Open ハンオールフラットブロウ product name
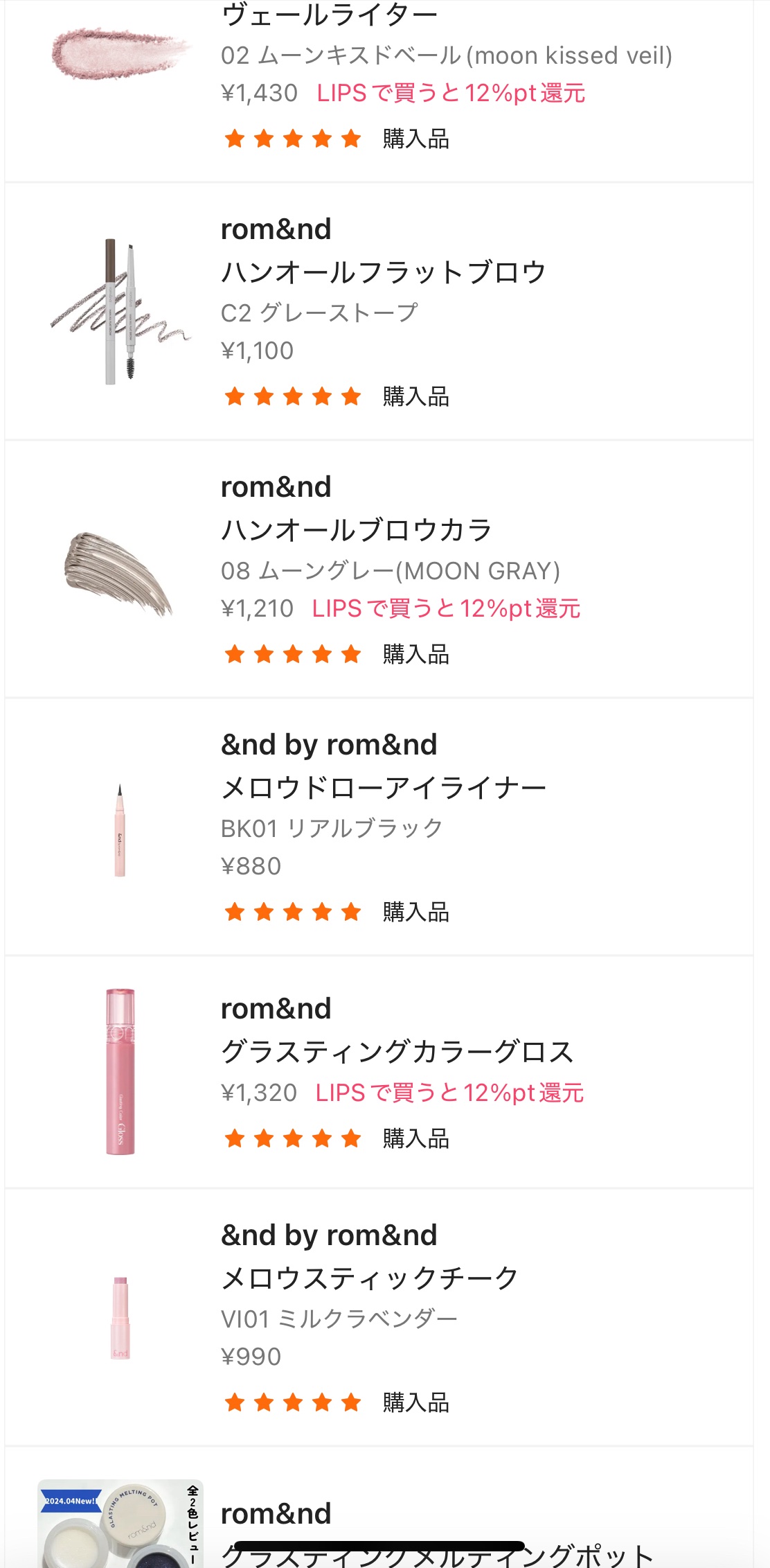770x1568 pixels. pyautogui.click(x=383, y=272)
